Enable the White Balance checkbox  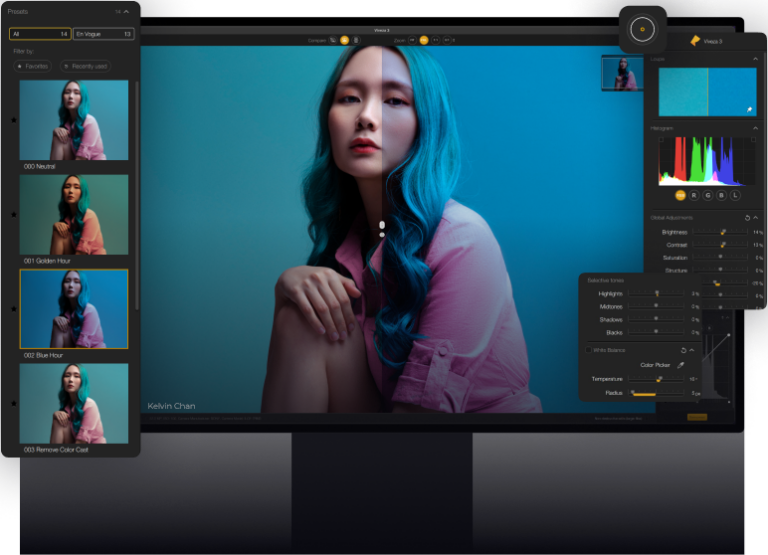[x=589, y=350]
